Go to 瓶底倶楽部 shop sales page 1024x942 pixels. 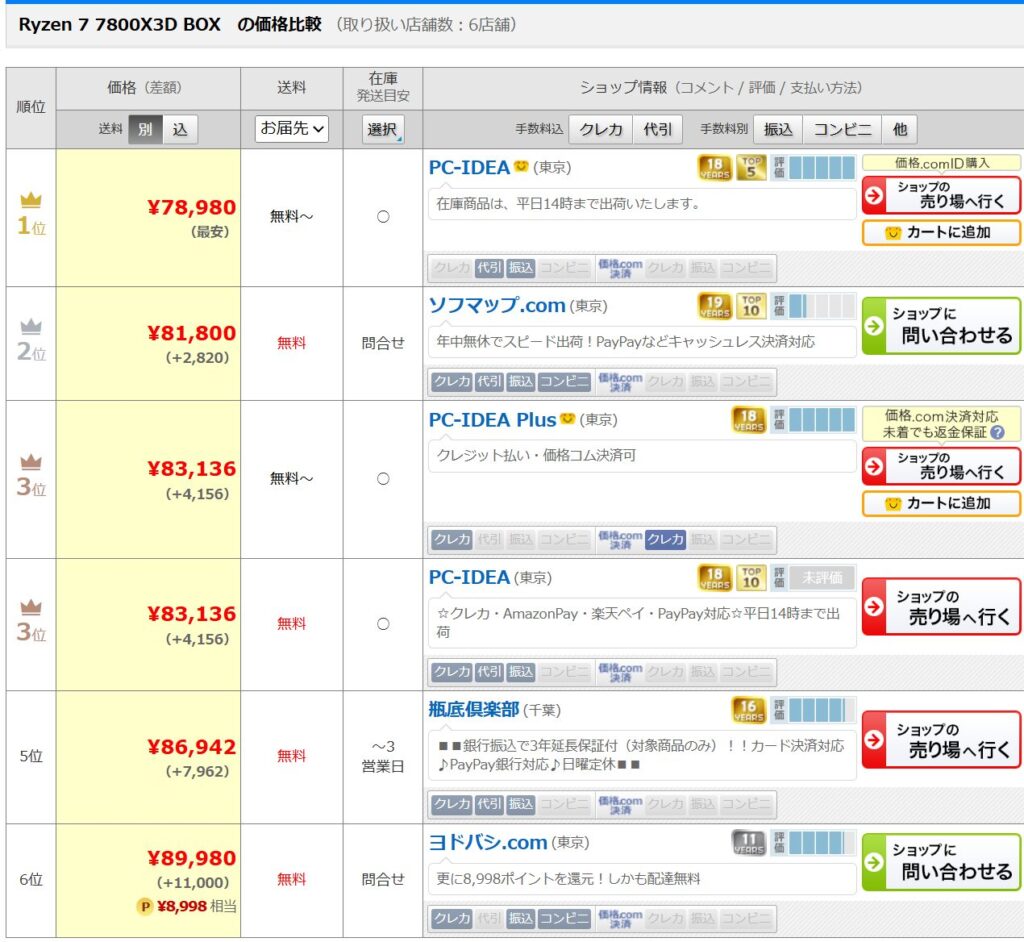[941, 739]
